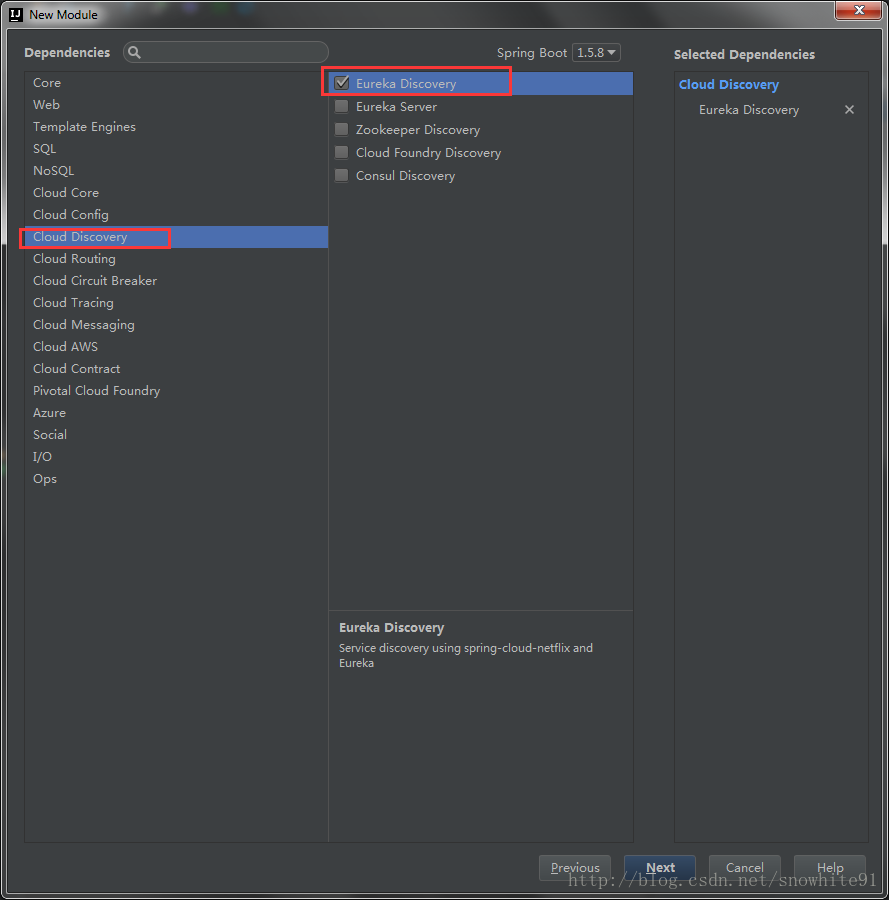This screenshot has height=900, width=889.
Task: Enable the Consul Discovery checkbox
Action: [341, 175]
